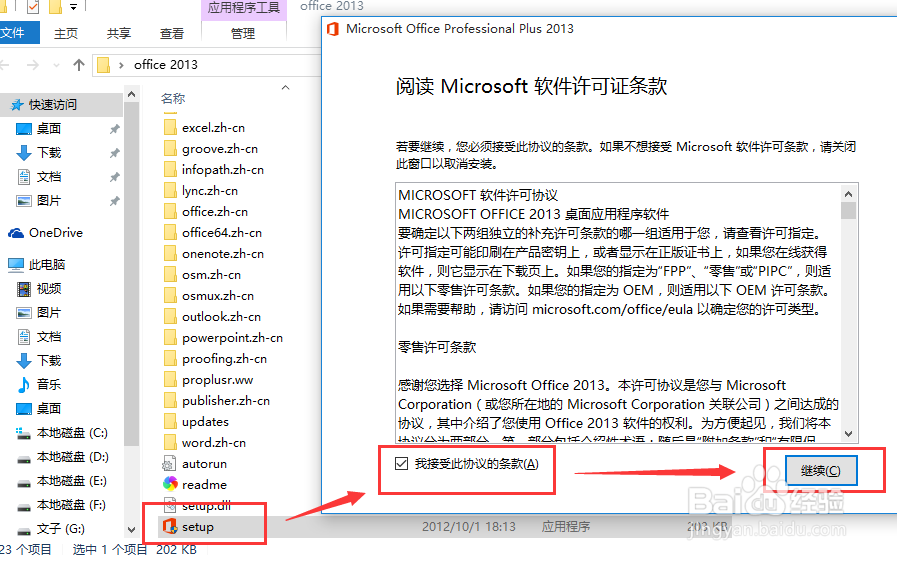Select the outlook.zh-cn folder icon
897x561 pixels.
pos(170,317)
